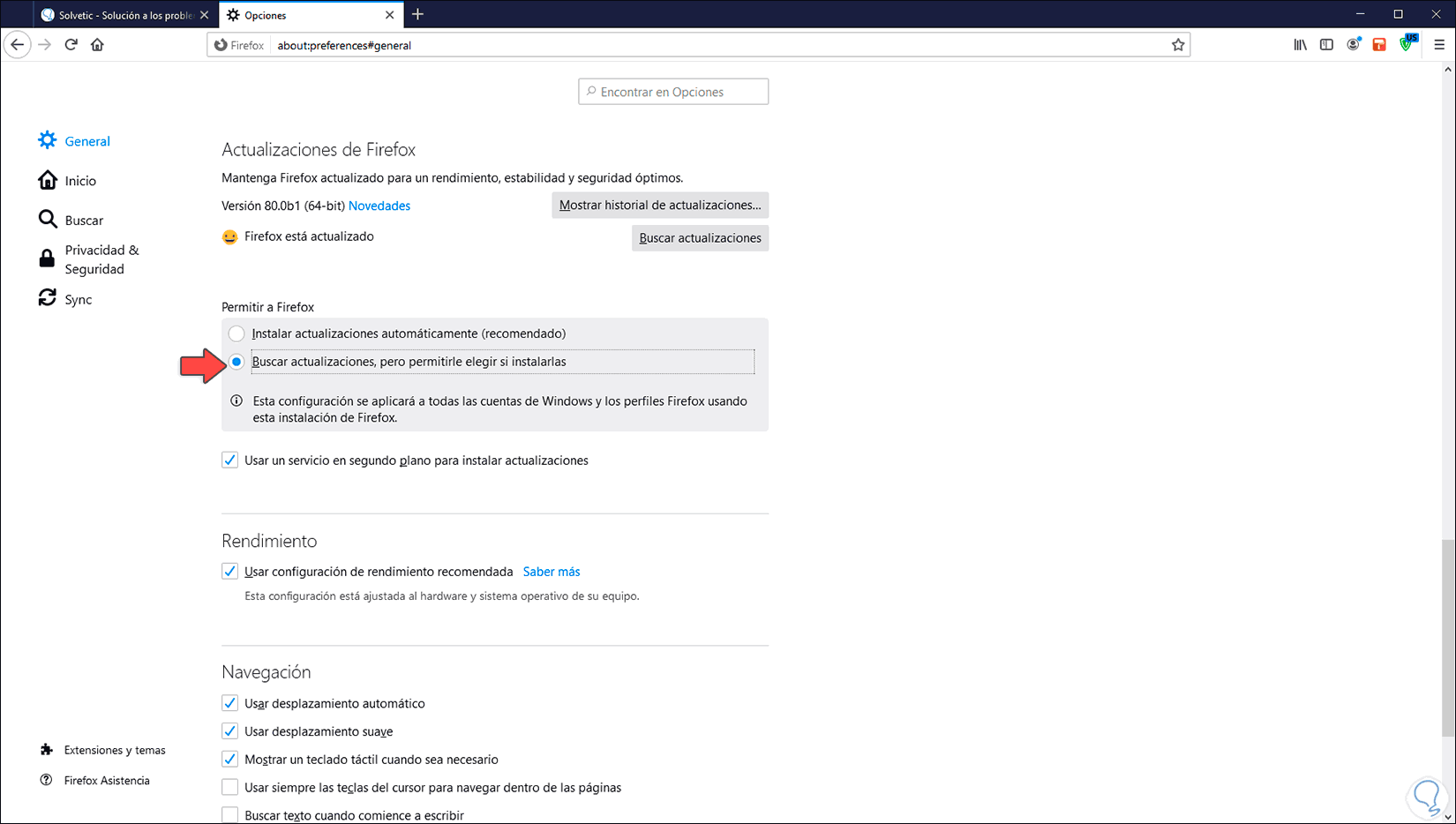The image size is (1456, 824).
Task: Toggle Usar desplazamiento automático checkbox
Action: click(x=229, y=703)
